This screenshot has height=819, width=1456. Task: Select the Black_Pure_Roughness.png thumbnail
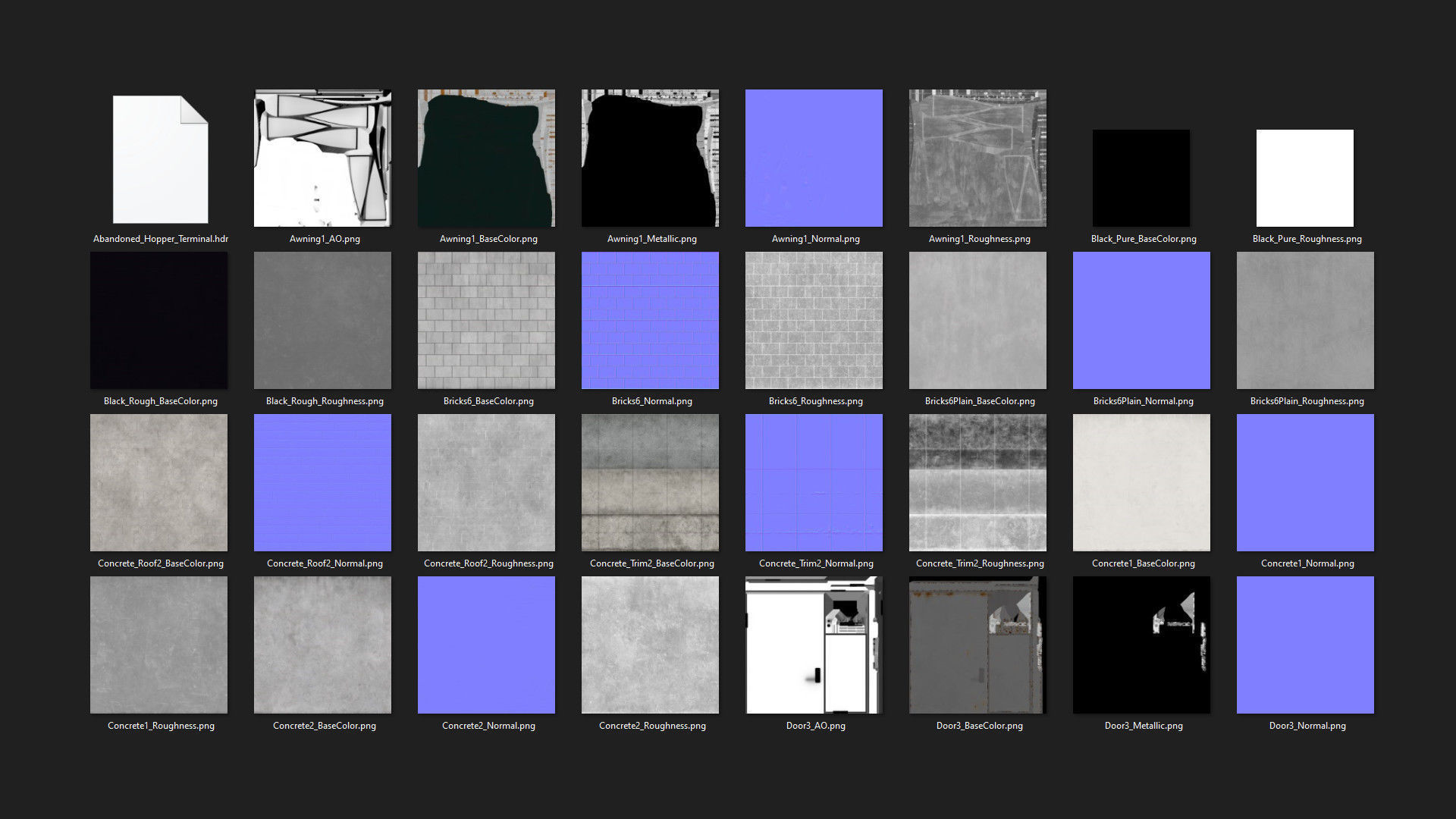click(x=1305, y=178)
